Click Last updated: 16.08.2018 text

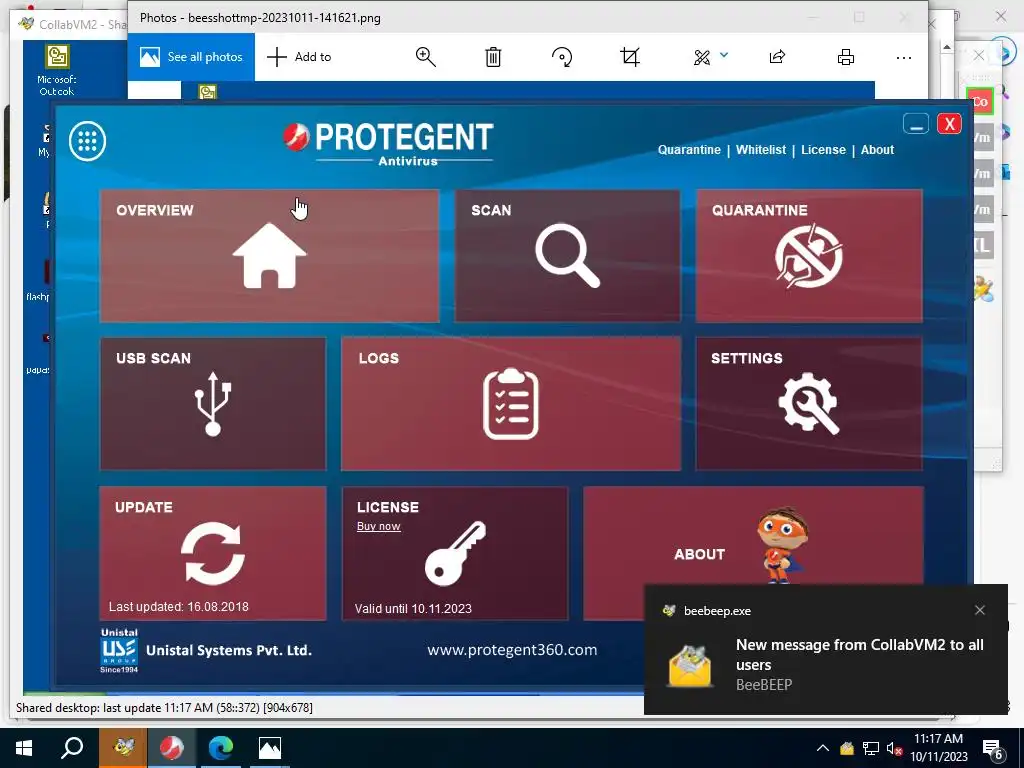point(178,607)
